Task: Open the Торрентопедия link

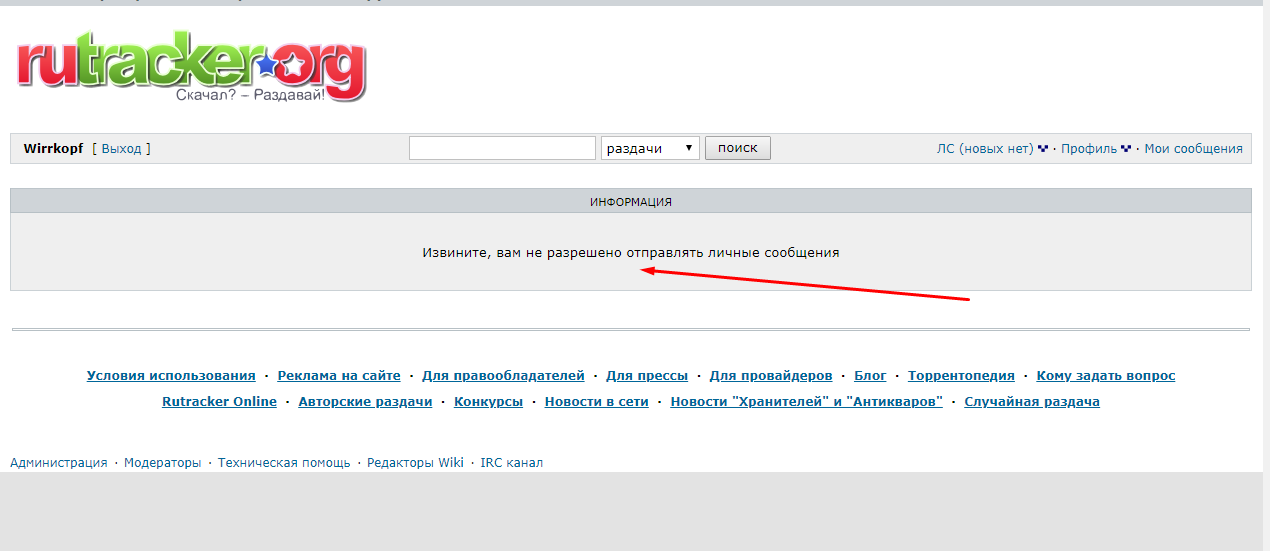Action: tap(961, 376)
